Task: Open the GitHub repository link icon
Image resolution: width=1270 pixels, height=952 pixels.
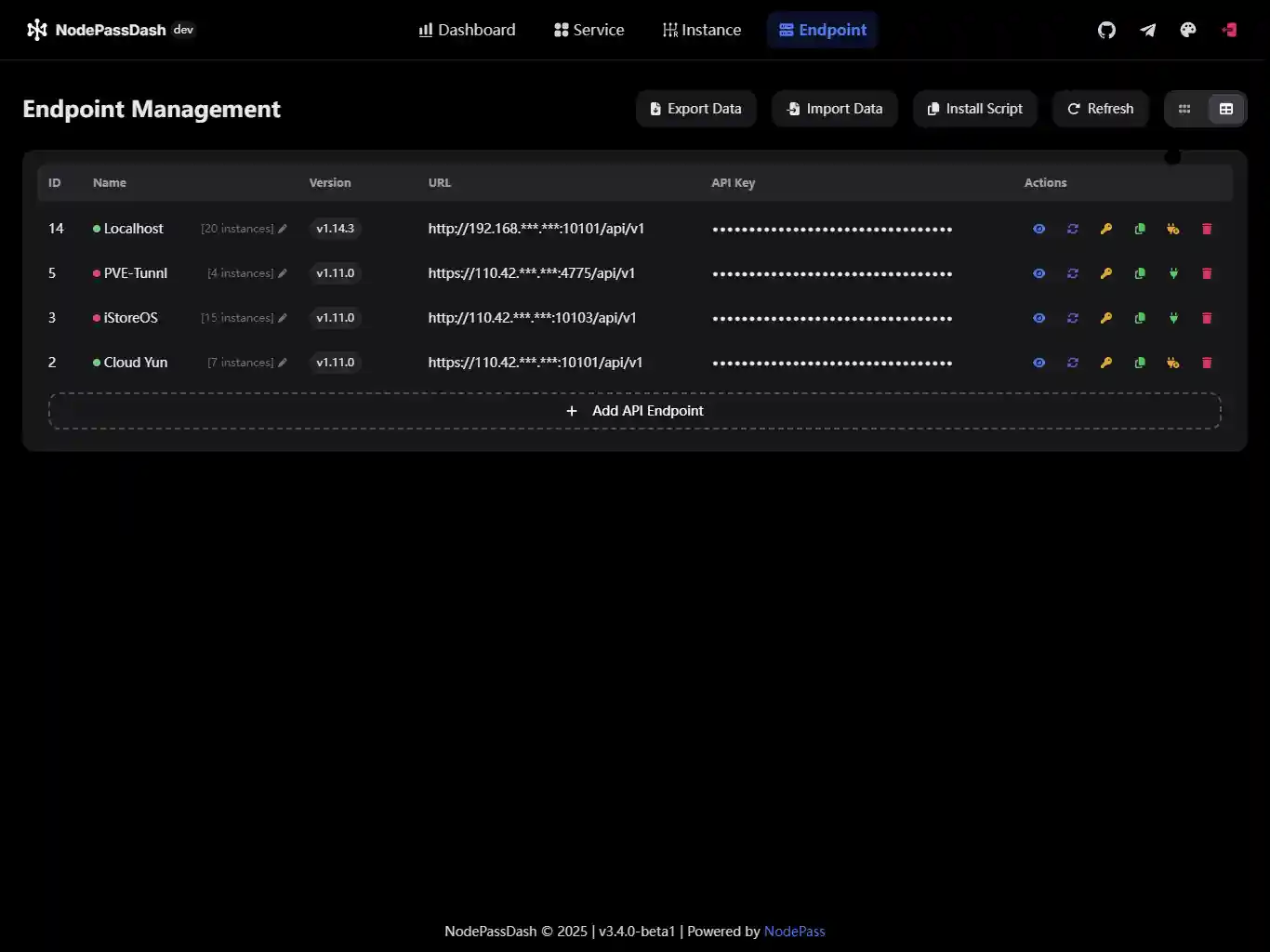Action: [x=1106, y=30]
